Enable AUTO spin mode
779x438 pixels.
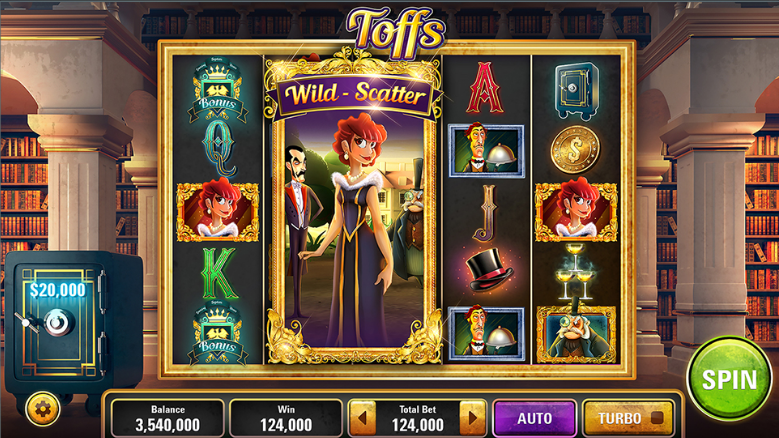(535, 418)
